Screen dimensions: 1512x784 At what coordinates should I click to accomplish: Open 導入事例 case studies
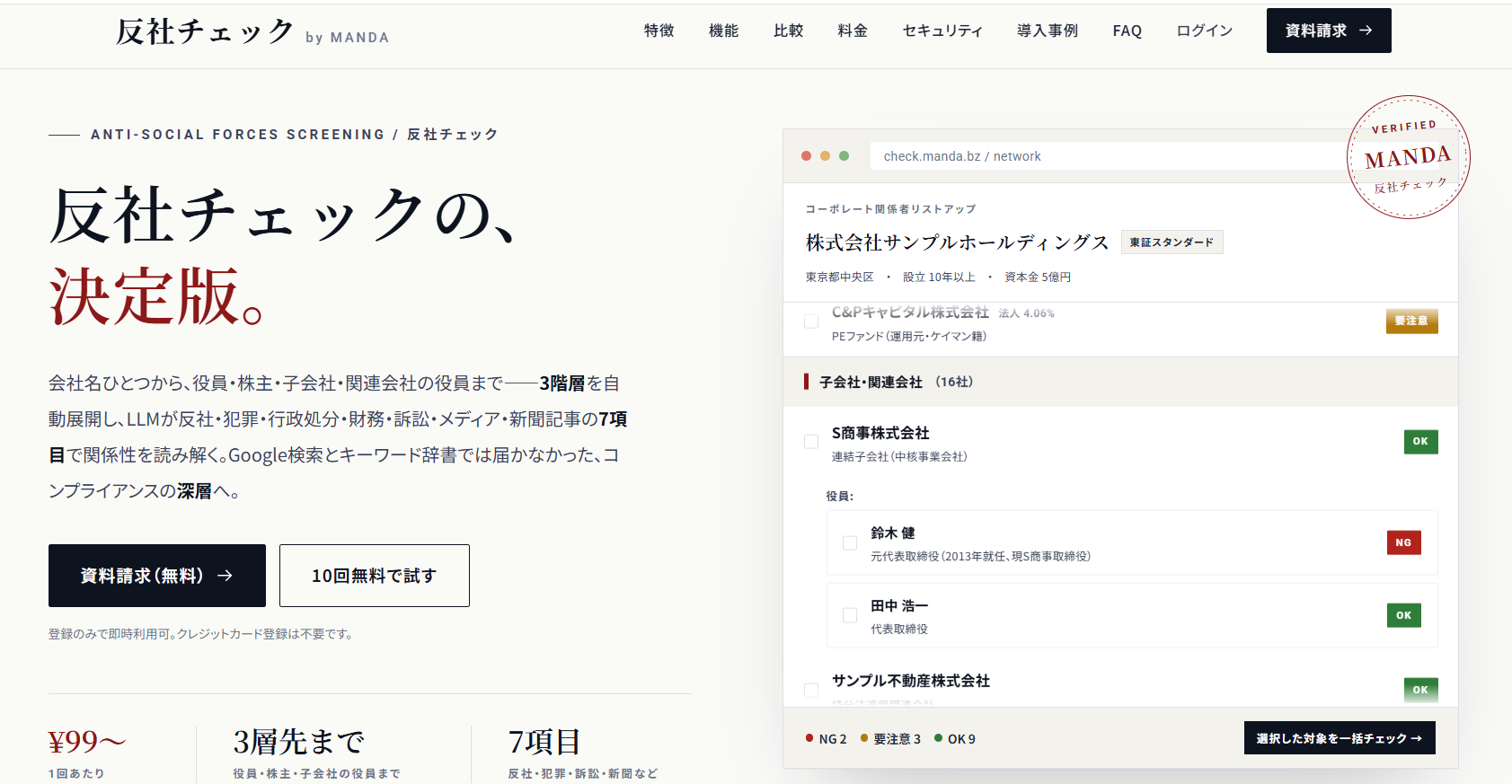coord(1048,31)
